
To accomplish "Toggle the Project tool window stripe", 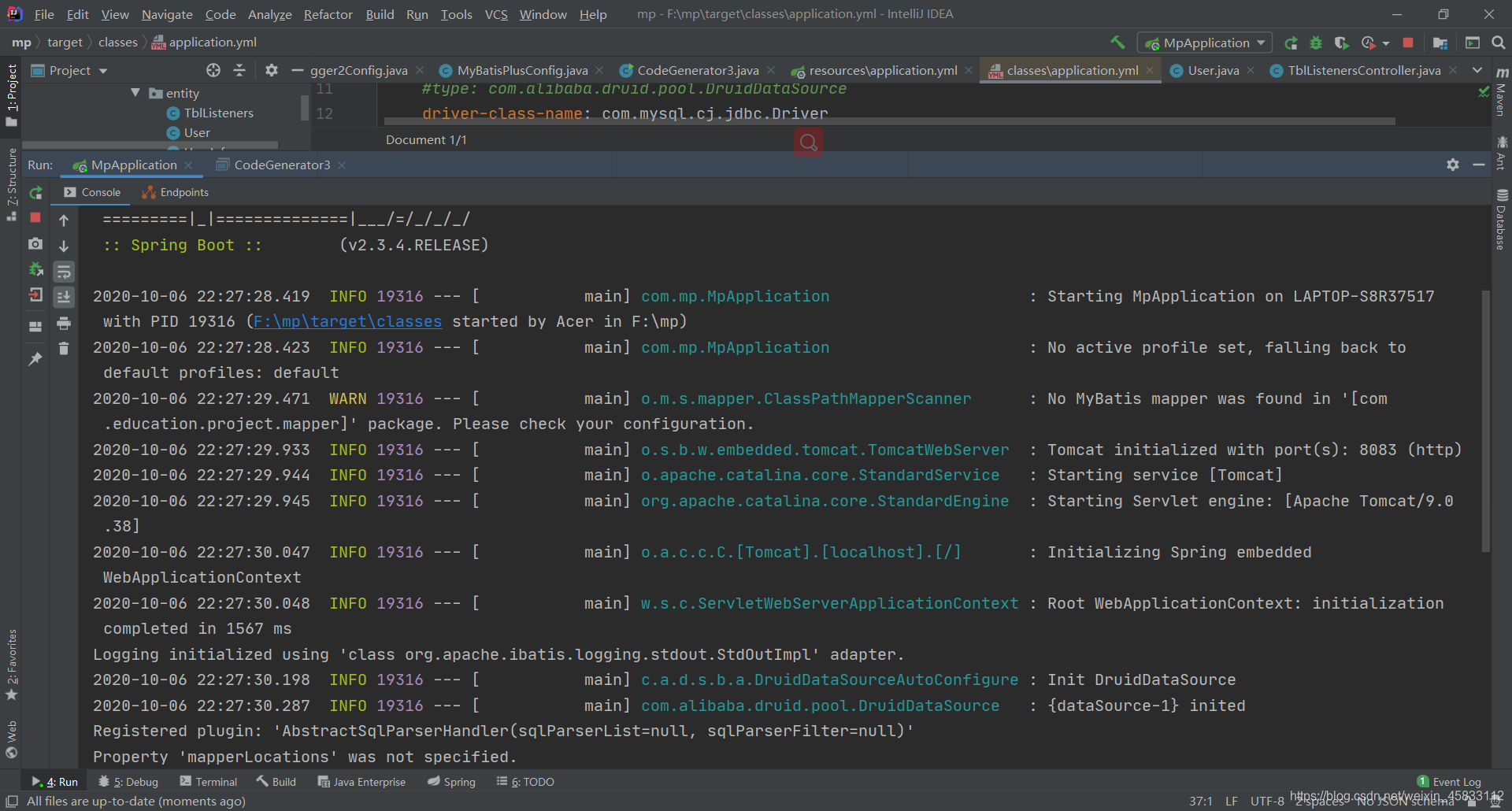I will coord(11,94).
